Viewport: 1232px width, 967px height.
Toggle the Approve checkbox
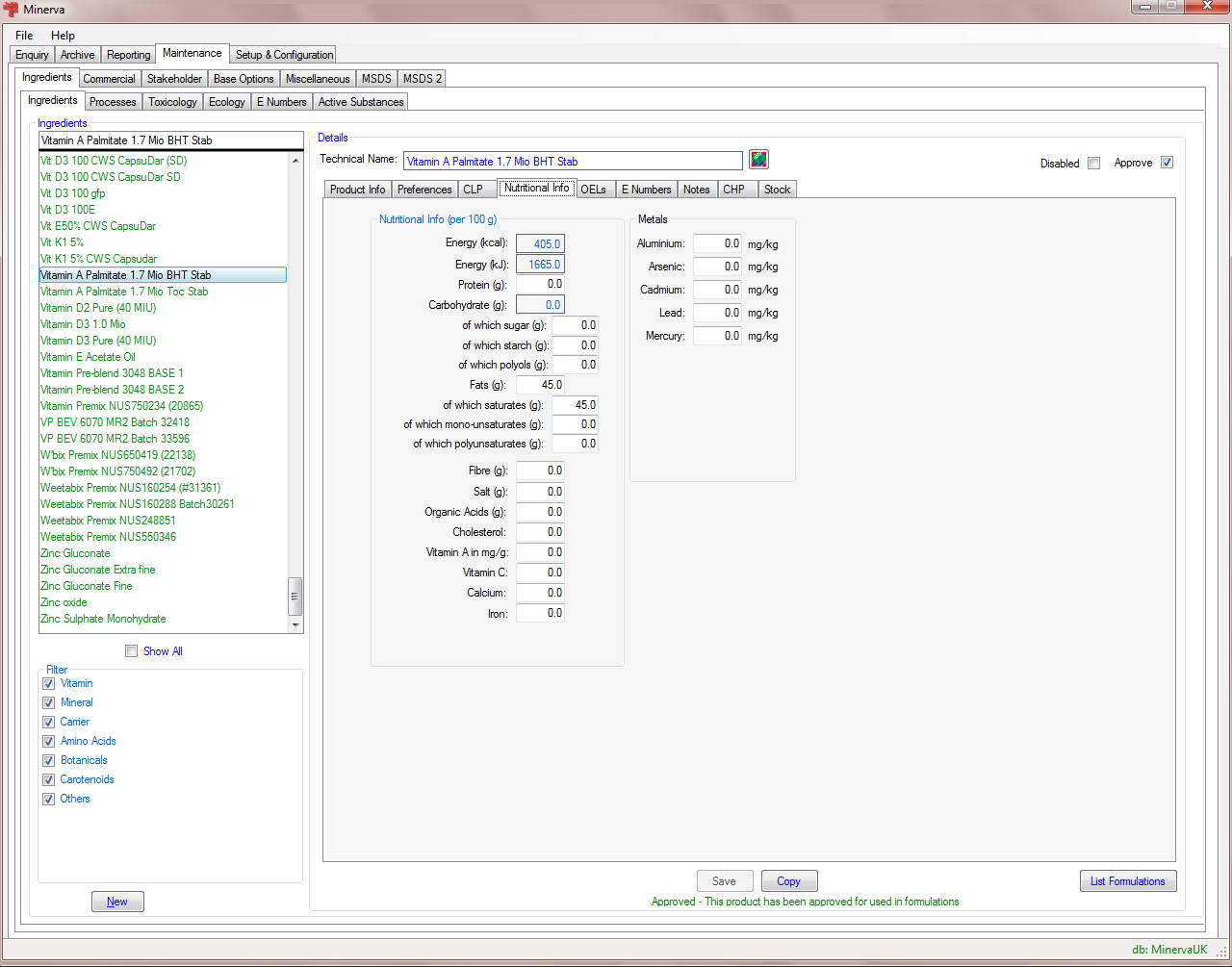point(1167,163)
